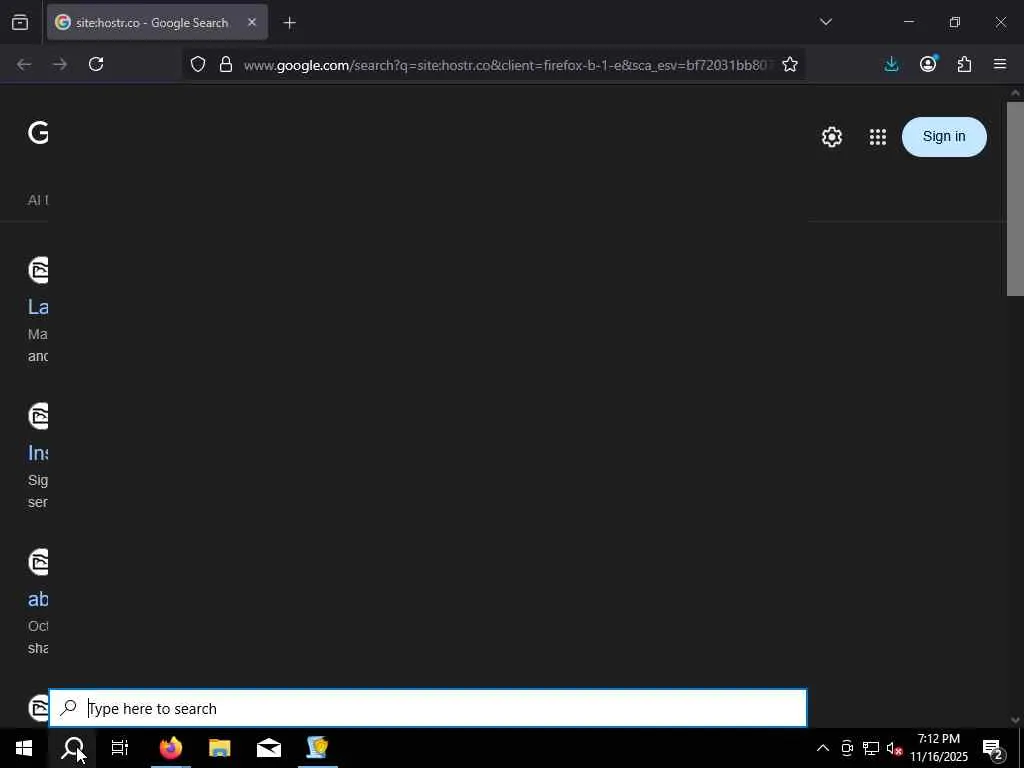Open the Google apps grid

coord(878,137)
